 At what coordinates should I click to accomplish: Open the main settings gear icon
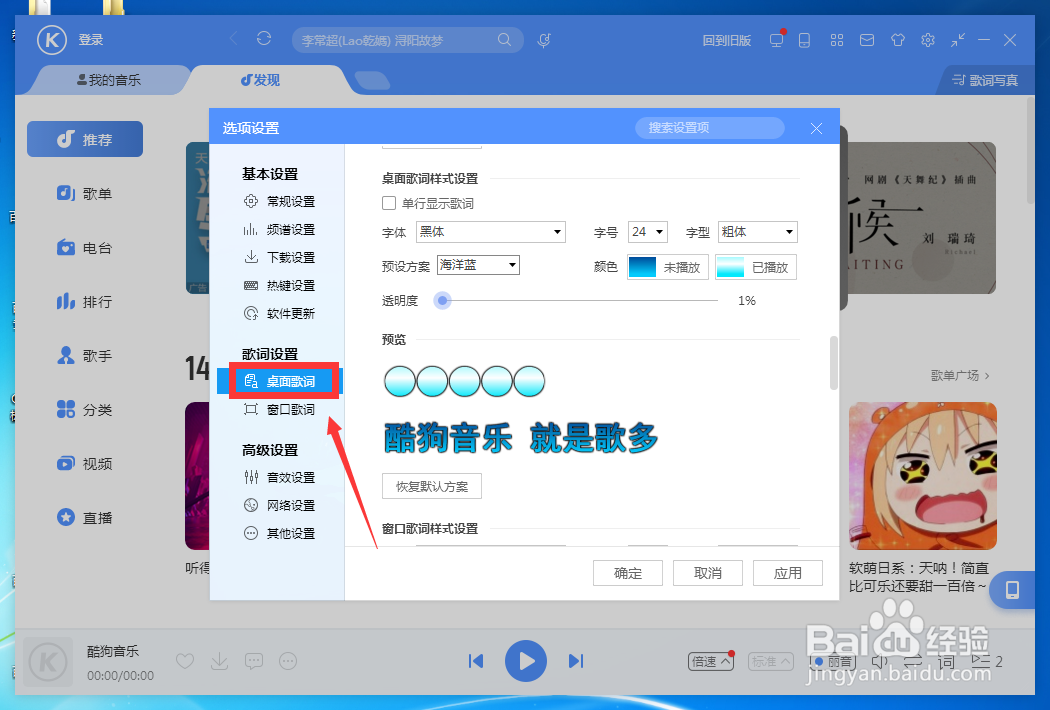[927, 40]
